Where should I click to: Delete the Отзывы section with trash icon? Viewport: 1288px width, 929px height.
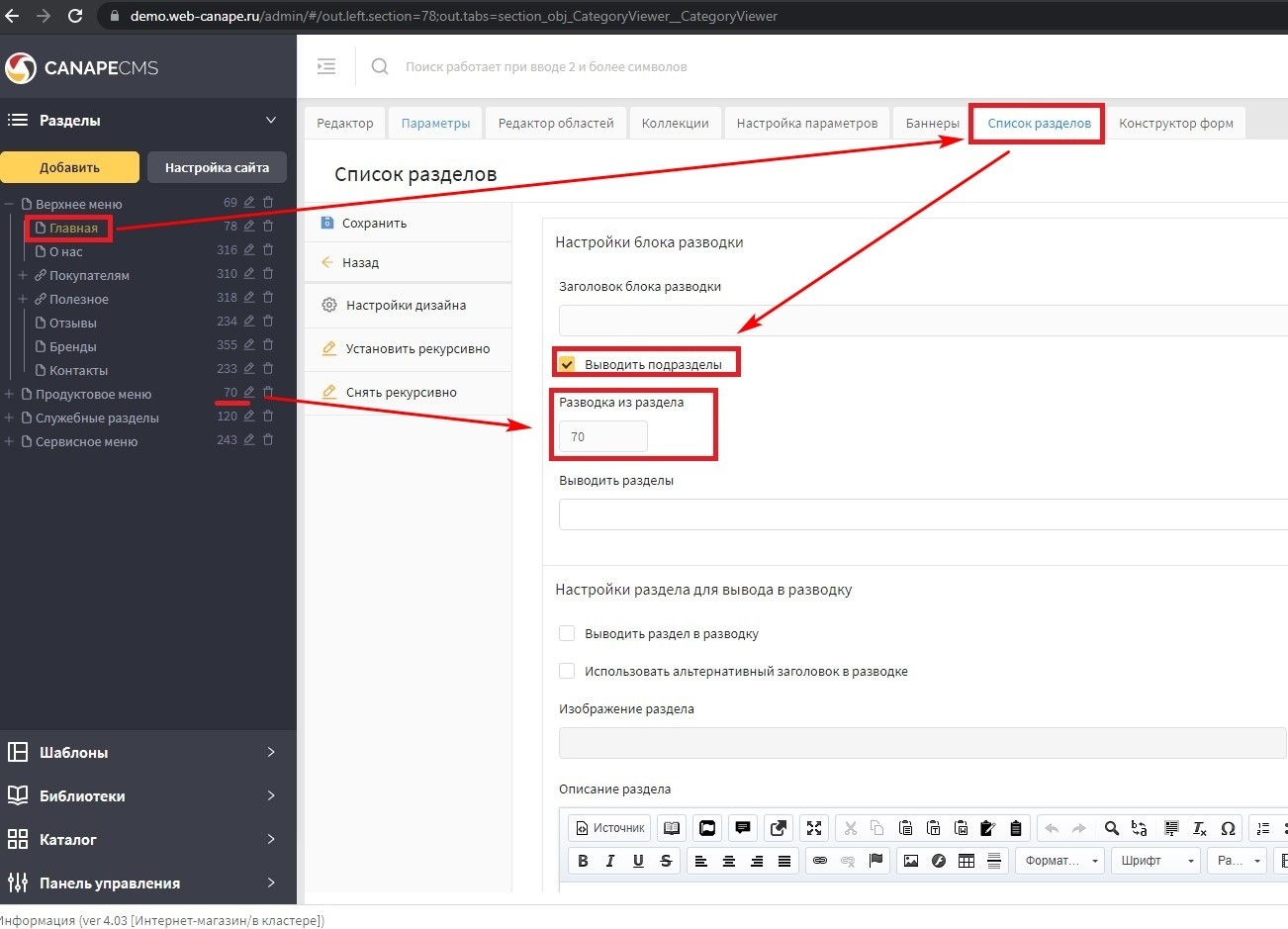click(268, 322)
